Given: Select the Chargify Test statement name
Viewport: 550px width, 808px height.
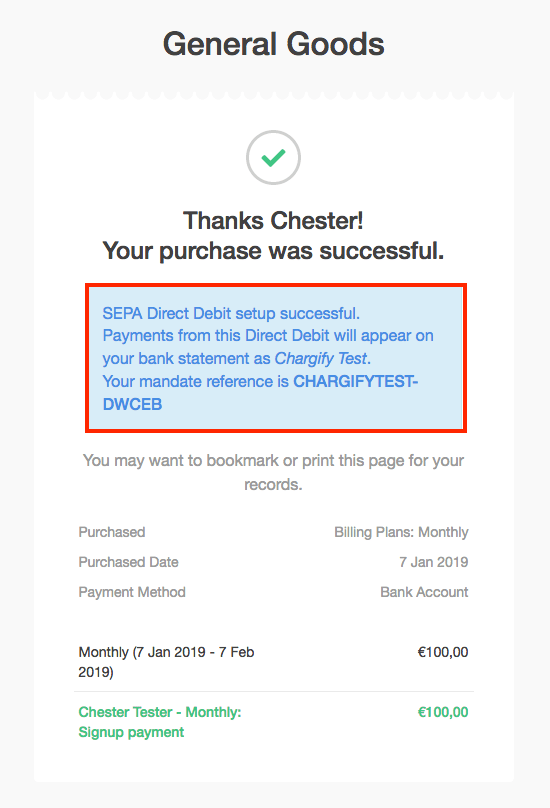Looking at the screenshot, I should [320, 358].
